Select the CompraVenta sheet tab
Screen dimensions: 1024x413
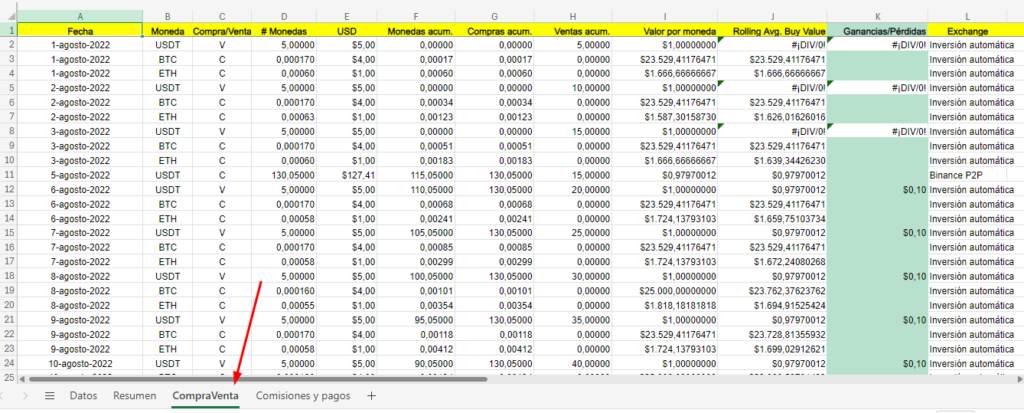click(x=205, y=396)
